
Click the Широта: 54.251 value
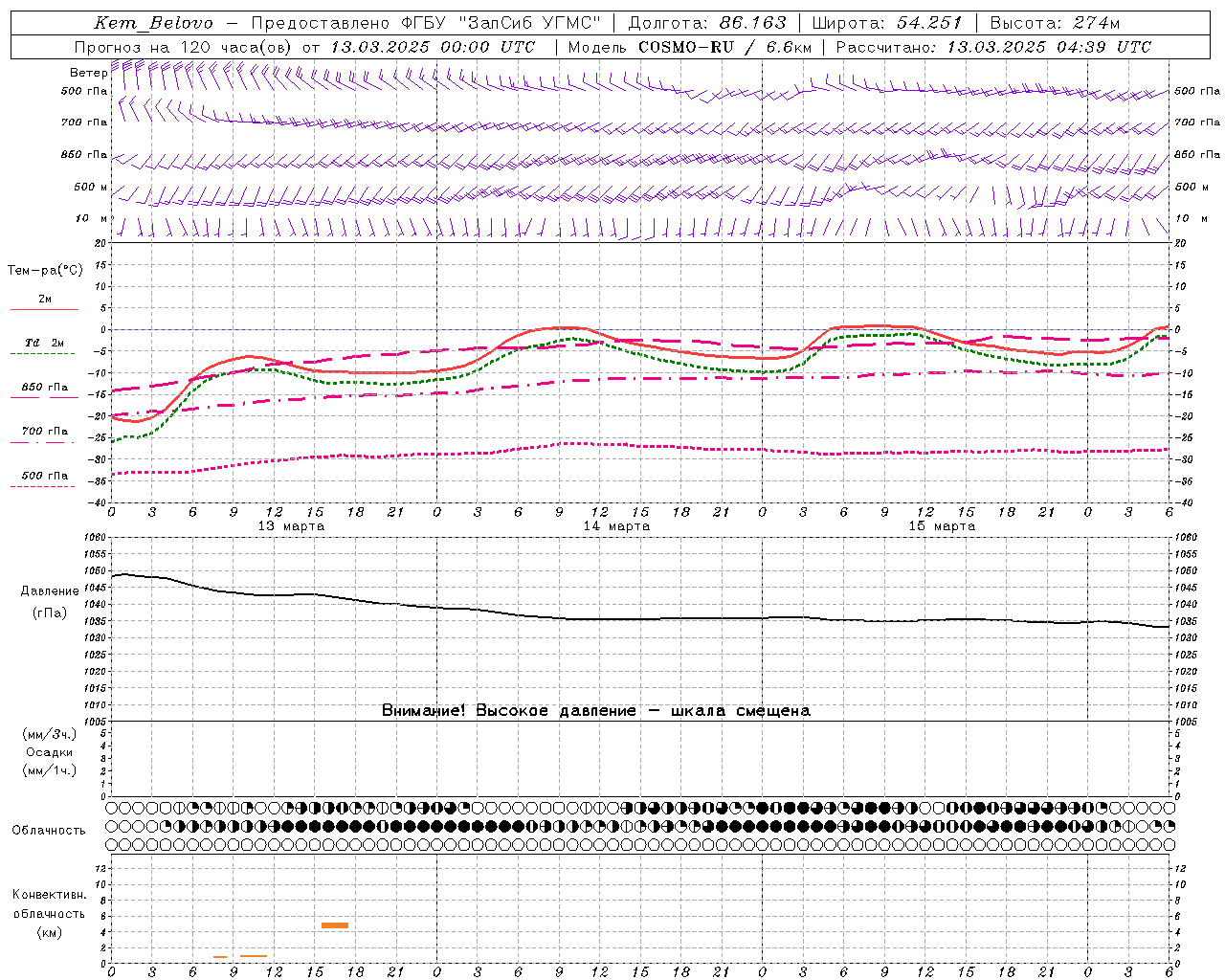[x=887, y=23]
